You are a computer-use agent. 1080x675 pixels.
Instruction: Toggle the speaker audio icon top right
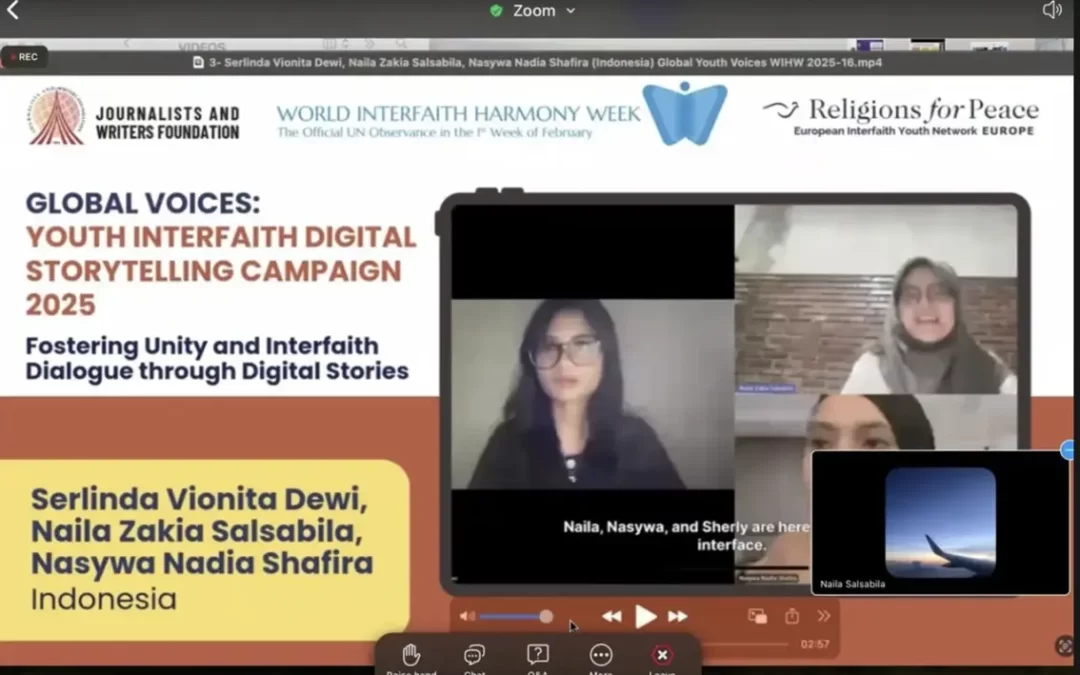[1052, 10]
